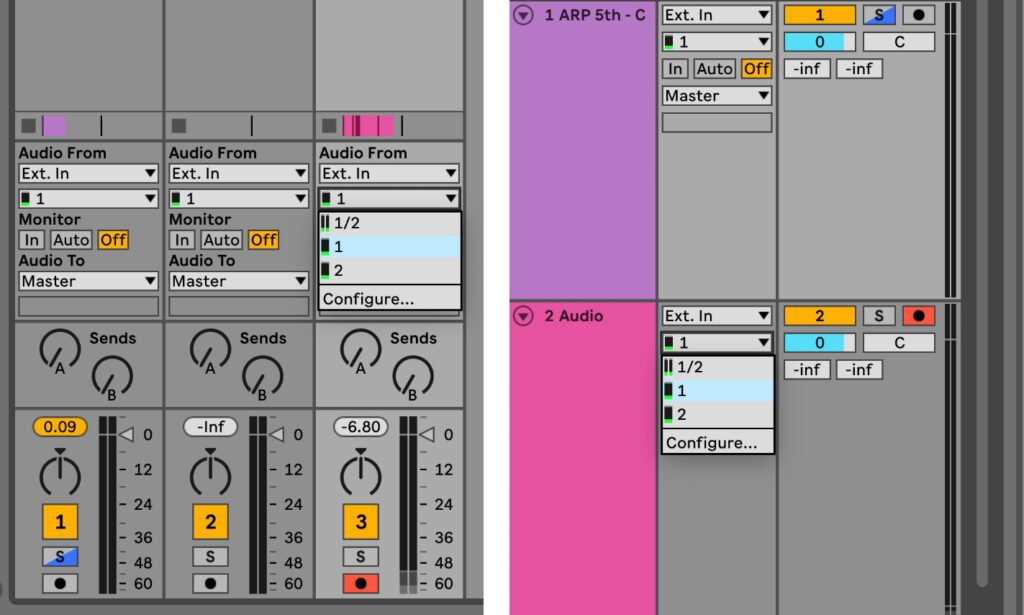Click the clip stop square on session track 2
The height and width of the screenshot is (615, 1024).
[178, 125]
